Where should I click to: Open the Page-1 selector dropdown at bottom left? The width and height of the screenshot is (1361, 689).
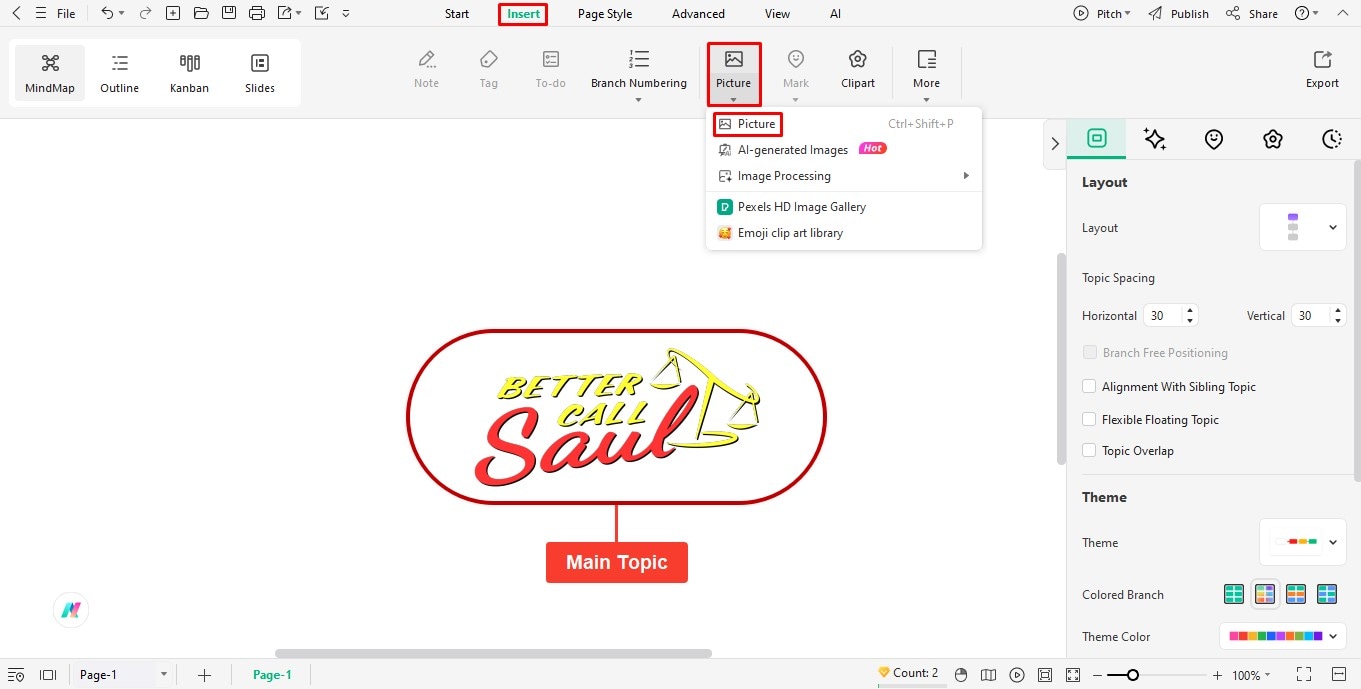122,675
